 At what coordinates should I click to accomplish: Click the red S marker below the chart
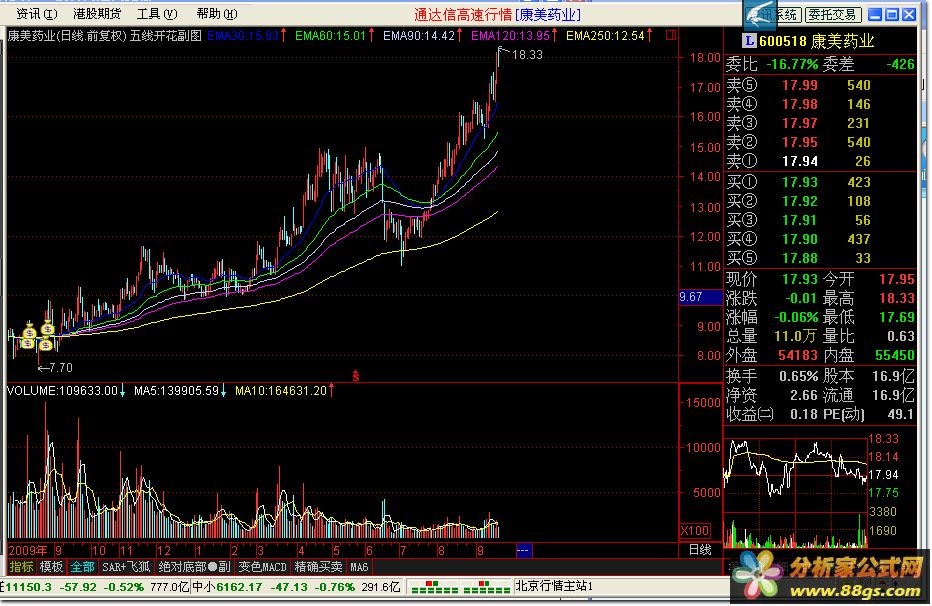pyautogui.click(x=355, y=376)
